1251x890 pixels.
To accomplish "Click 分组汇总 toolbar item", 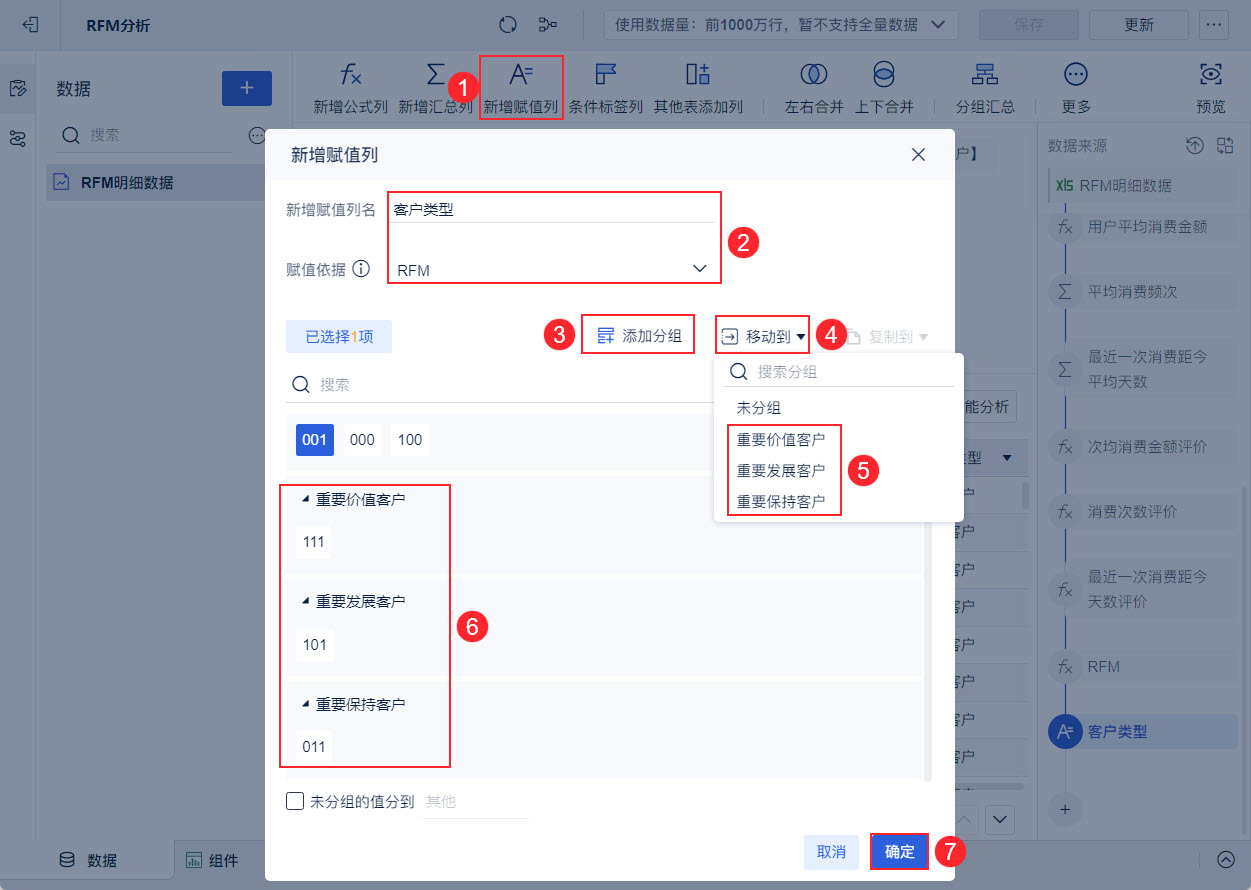I will coord(985,88).
